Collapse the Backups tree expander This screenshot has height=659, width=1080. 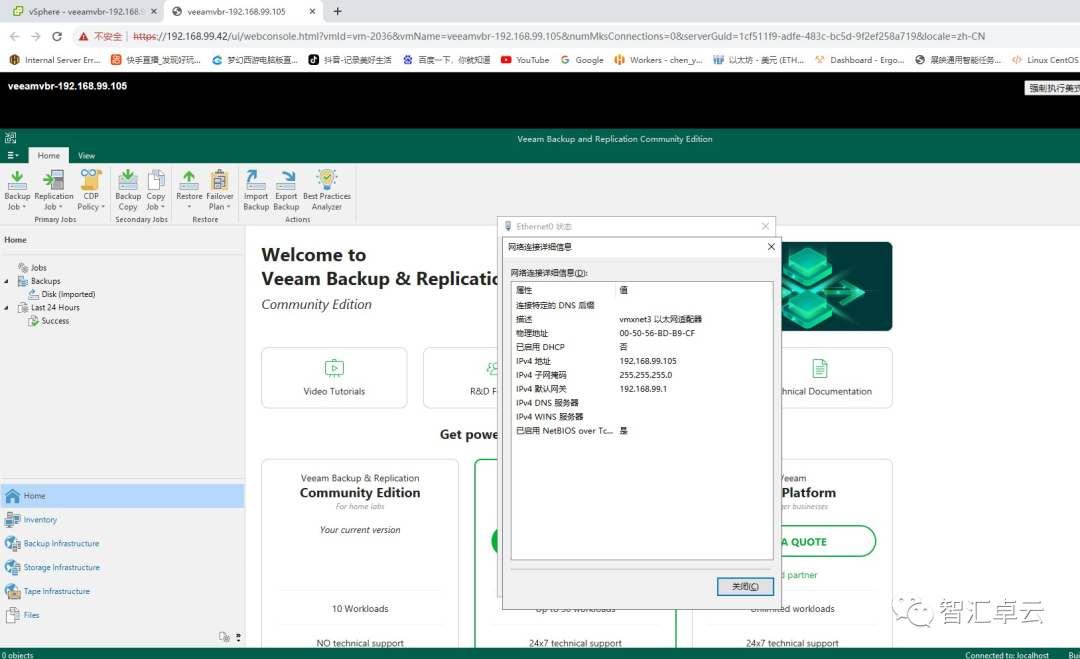7,281
